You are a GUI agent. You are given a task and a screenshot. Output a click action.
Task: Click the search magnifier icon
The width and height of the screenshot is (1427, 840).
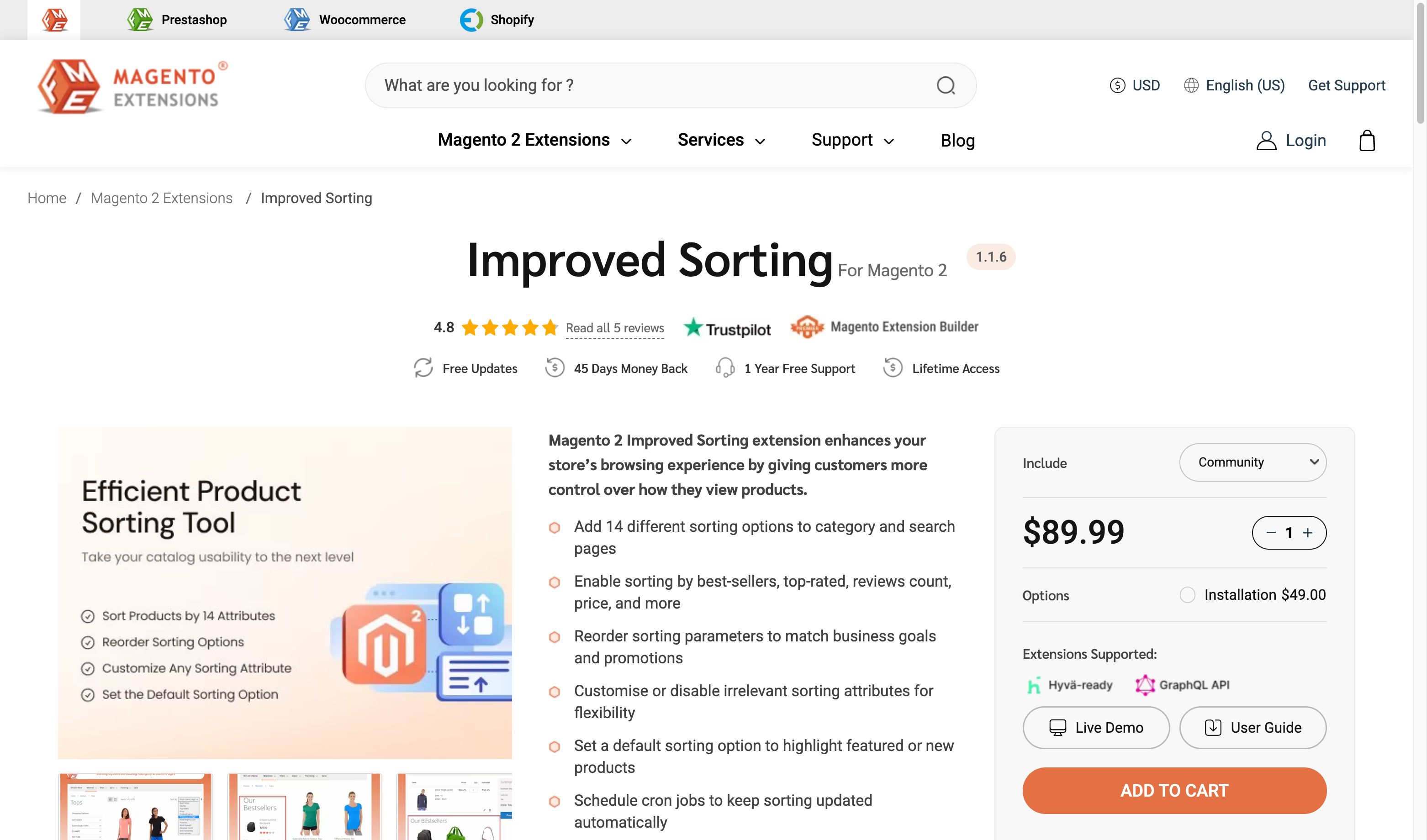(x=945, y=85)
